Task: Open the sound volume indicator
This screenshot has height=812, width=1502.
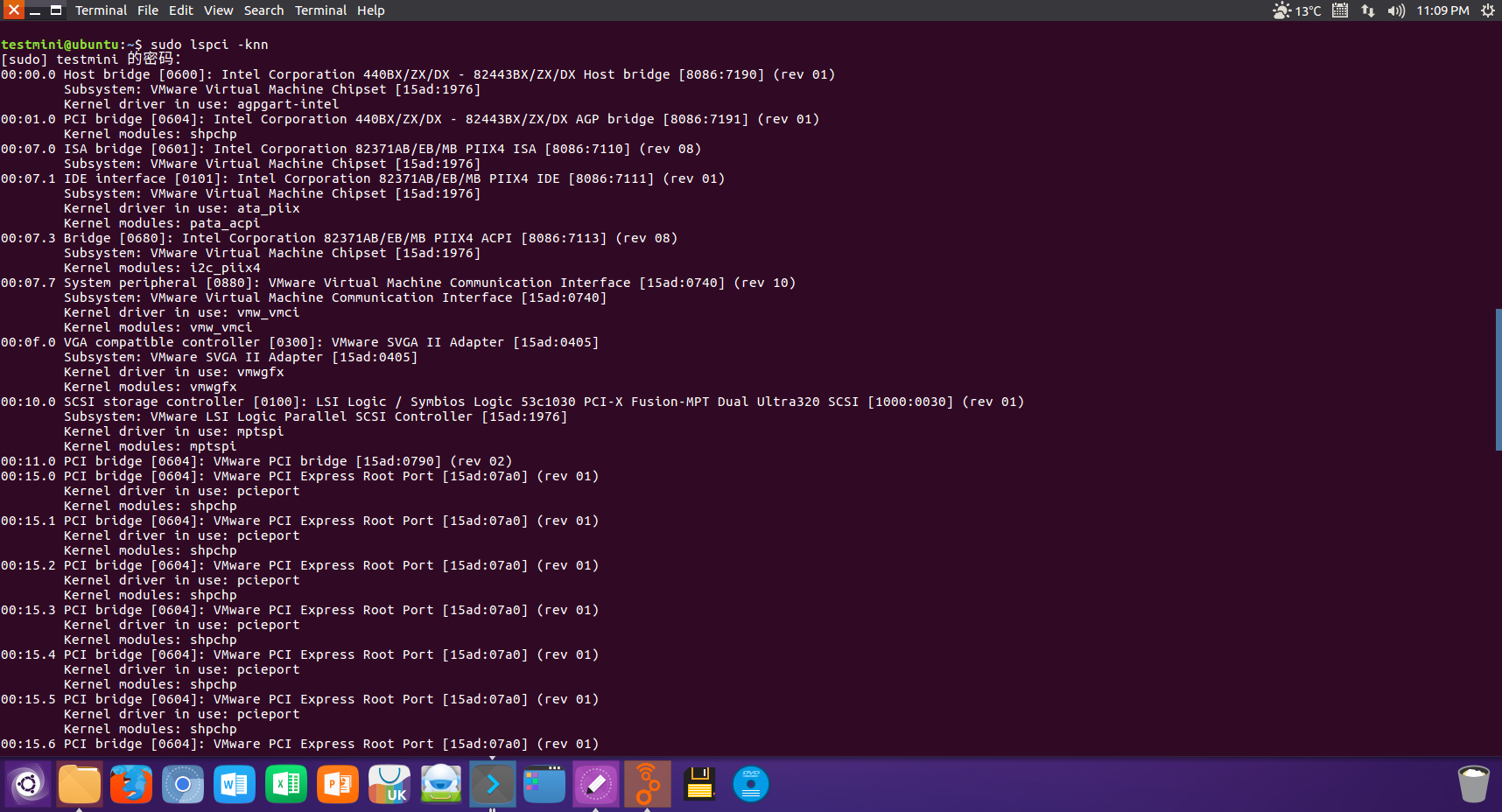Action: click(1396, 10)
